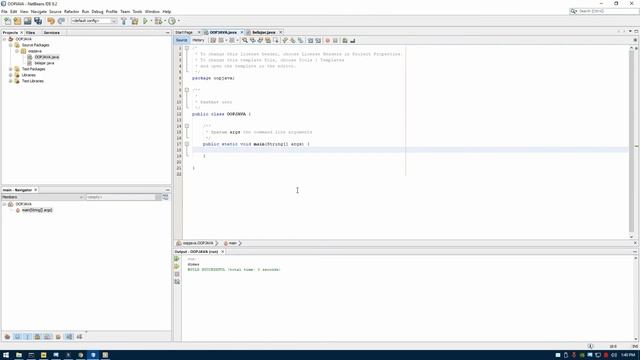The height and width of the screenshot is (360, 640).
Task: Toggle Highlight Search in editor toolbar
Action: [268, 40]
